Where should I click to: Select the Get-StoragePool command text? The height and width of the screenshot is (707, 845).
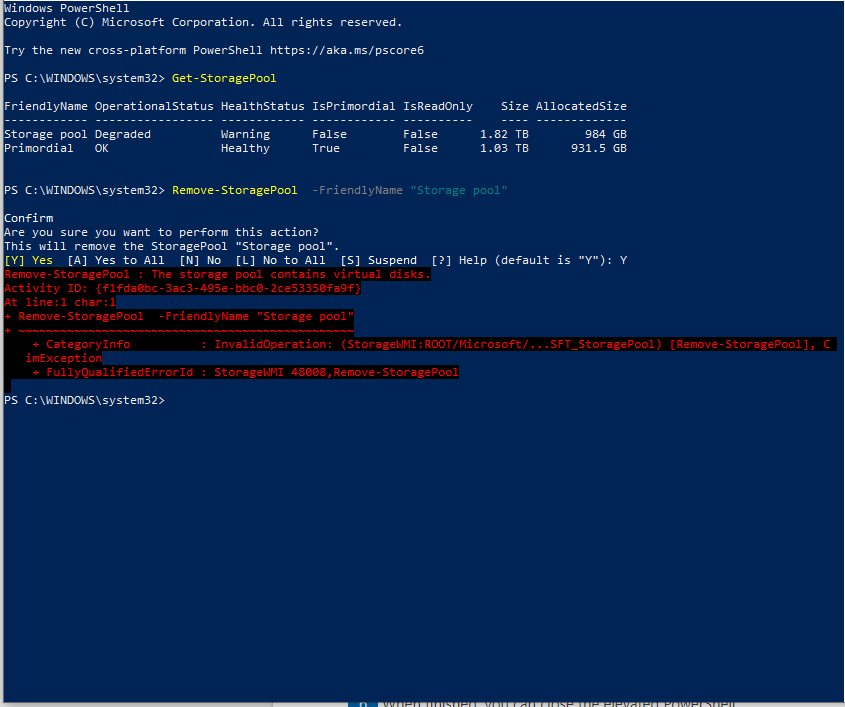pyautogui.click(x=225, y=77)
